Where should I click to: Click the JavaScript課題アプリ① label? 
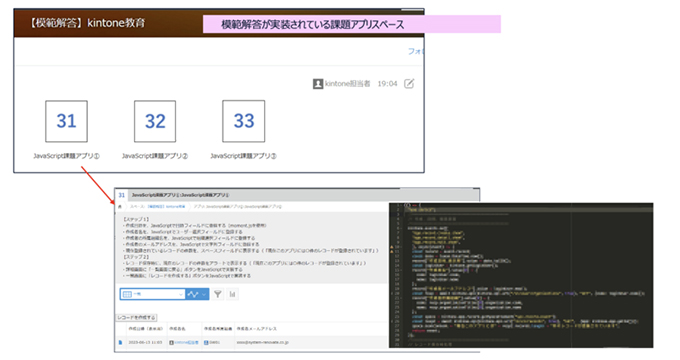(x=66, y=156)
